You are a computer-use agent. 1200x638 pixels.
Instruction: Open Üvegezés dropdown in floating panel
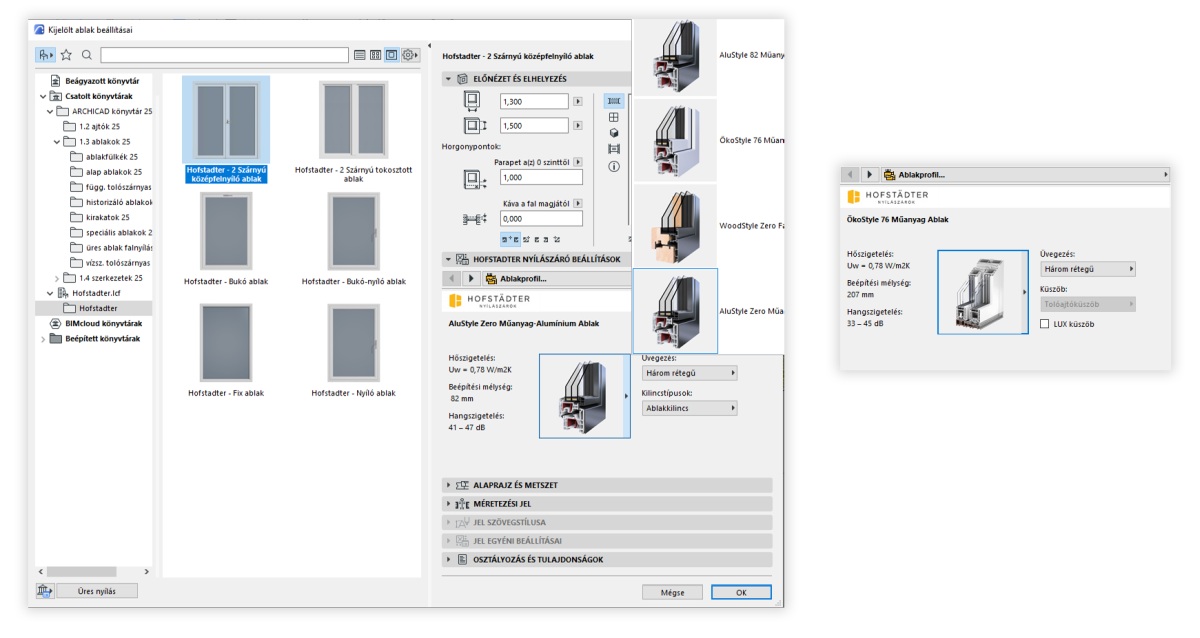(1087, 269)
